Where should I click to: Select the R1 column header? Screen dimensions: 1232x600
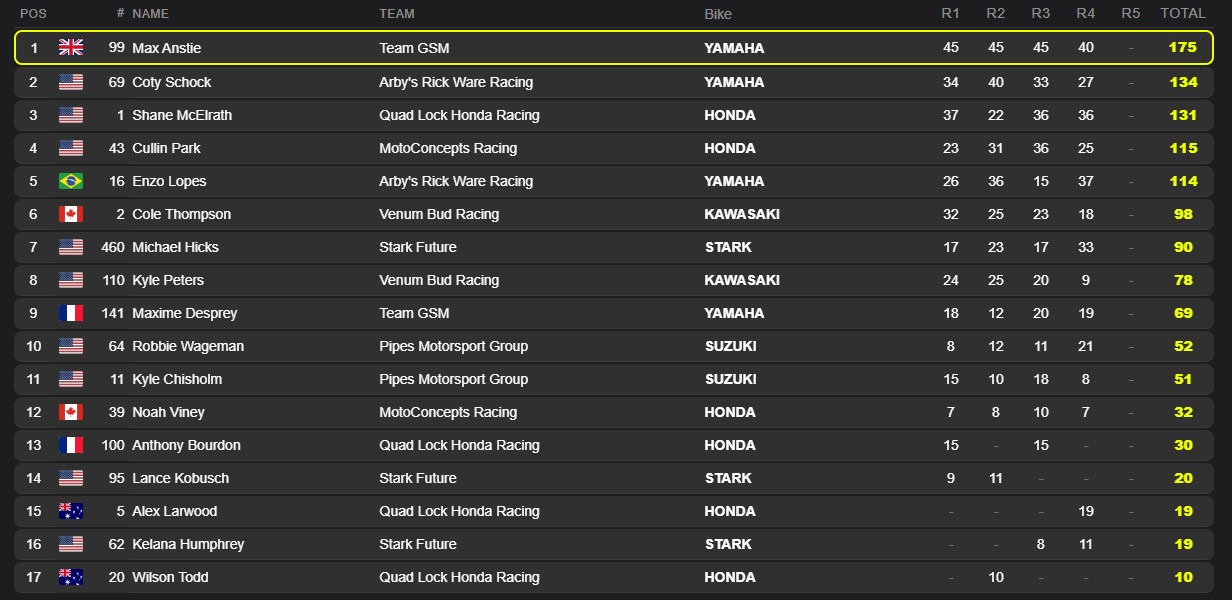(x=950, y=14)
